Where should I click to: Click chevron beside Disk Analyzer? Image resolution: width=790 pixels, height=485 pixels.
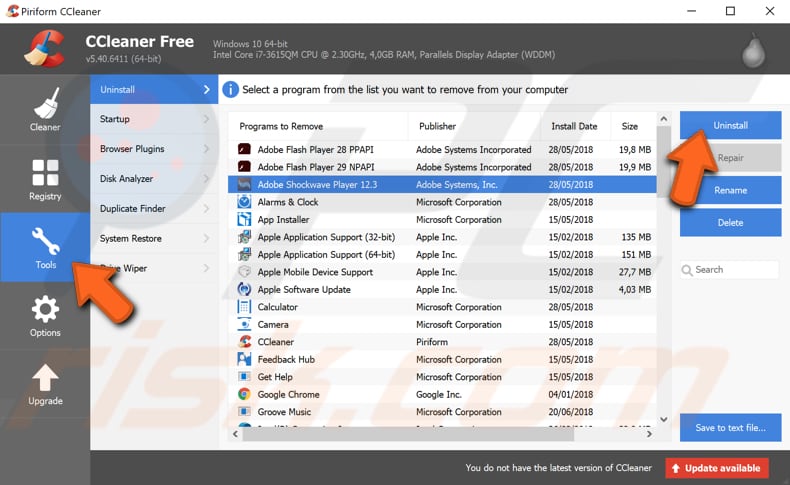[x=207, y=179]
